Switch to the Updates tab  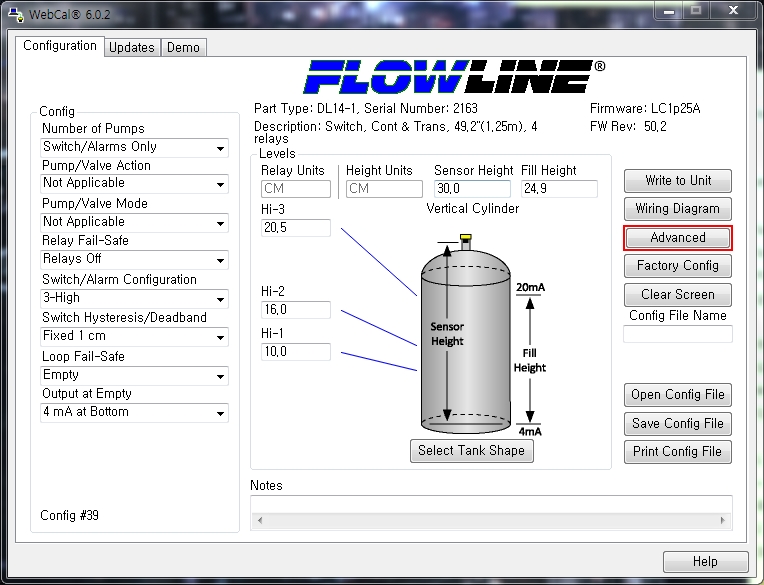132,47
